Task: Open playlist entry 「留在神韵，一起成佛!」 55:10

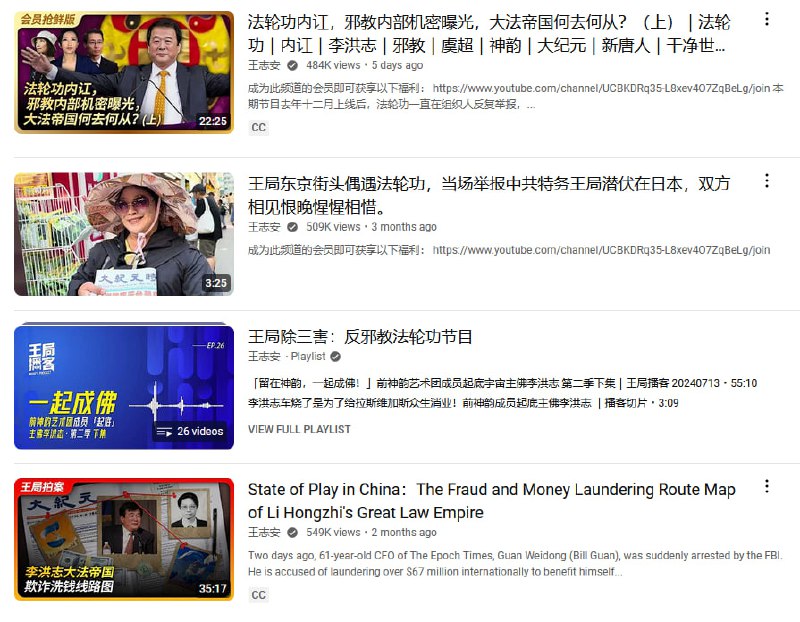Action: tap(503, 383)
